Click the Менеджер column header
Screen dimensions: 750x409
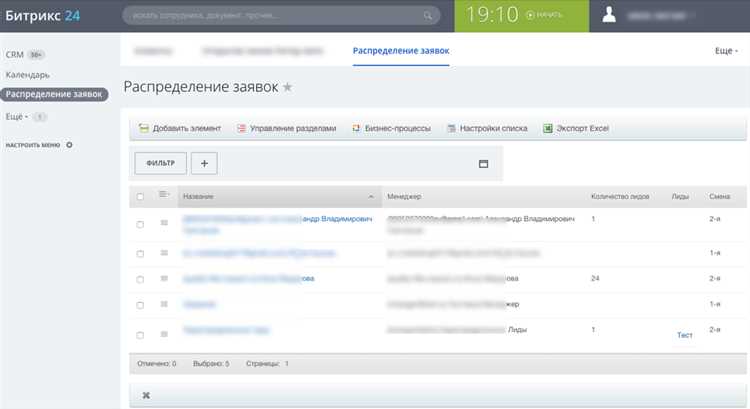pyautogui.click(x=404, y=197)
